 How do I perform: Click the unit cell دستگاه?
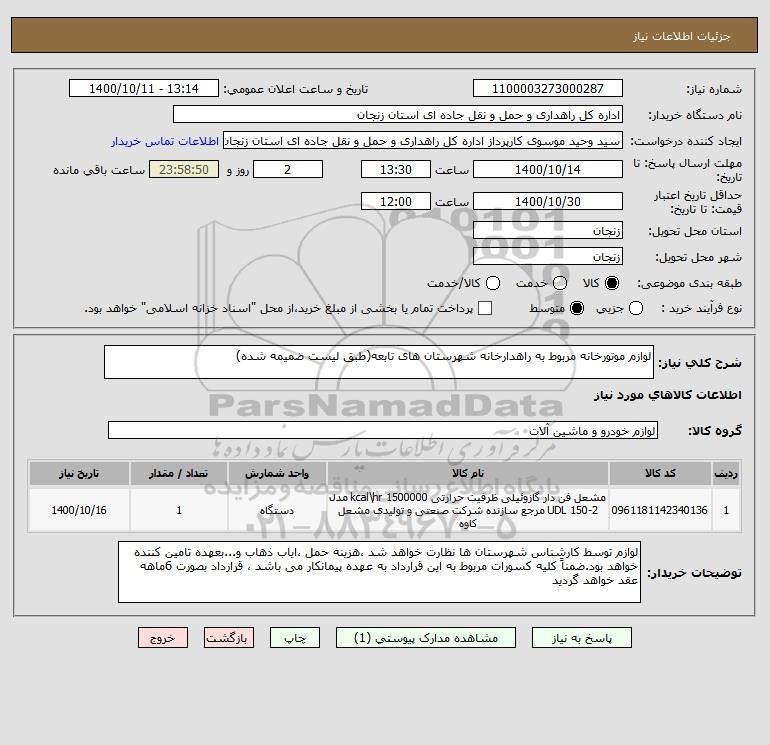point(277,510)
